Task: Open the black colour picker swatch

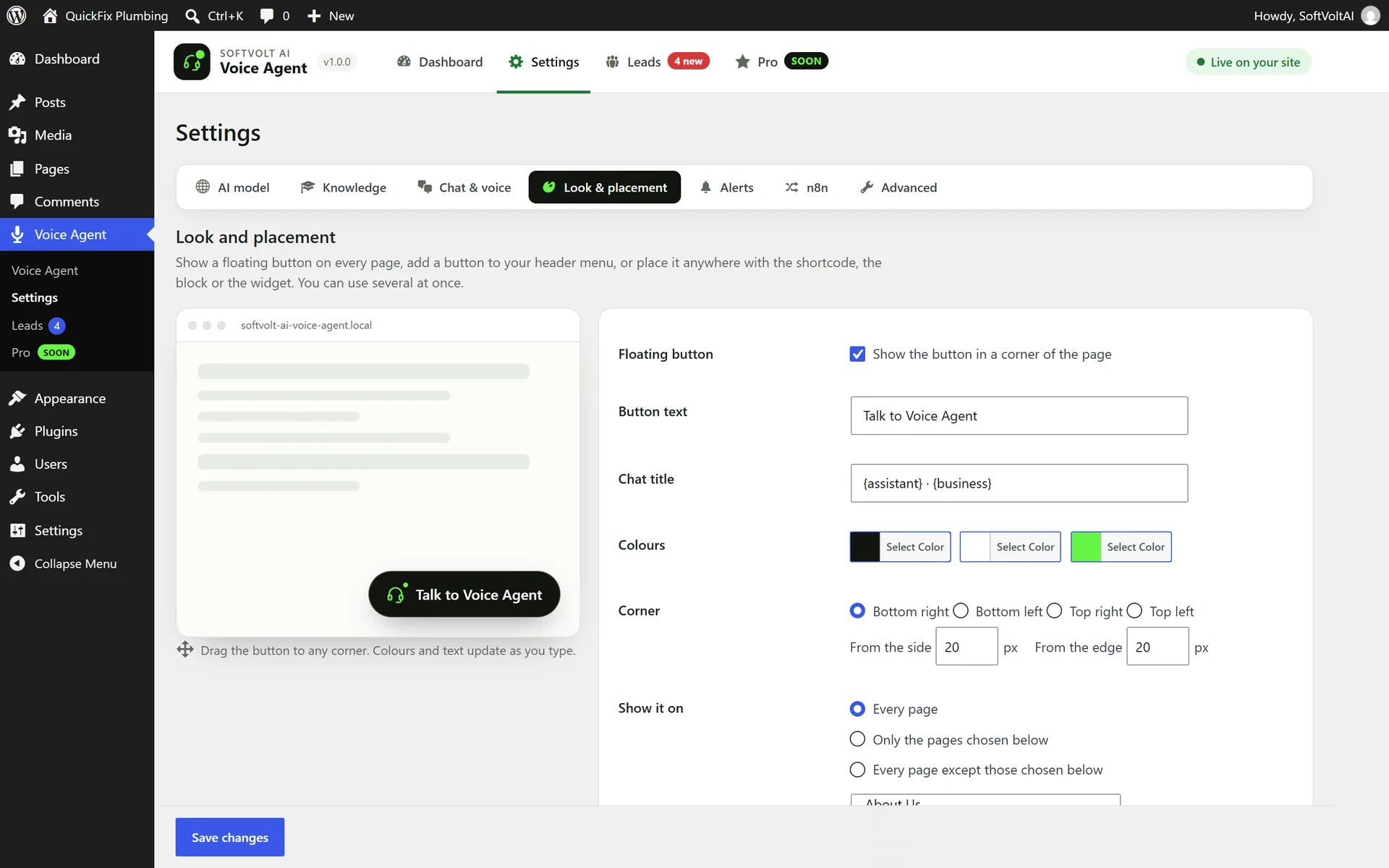Action: pyautogui.click(x=865, y=547)
